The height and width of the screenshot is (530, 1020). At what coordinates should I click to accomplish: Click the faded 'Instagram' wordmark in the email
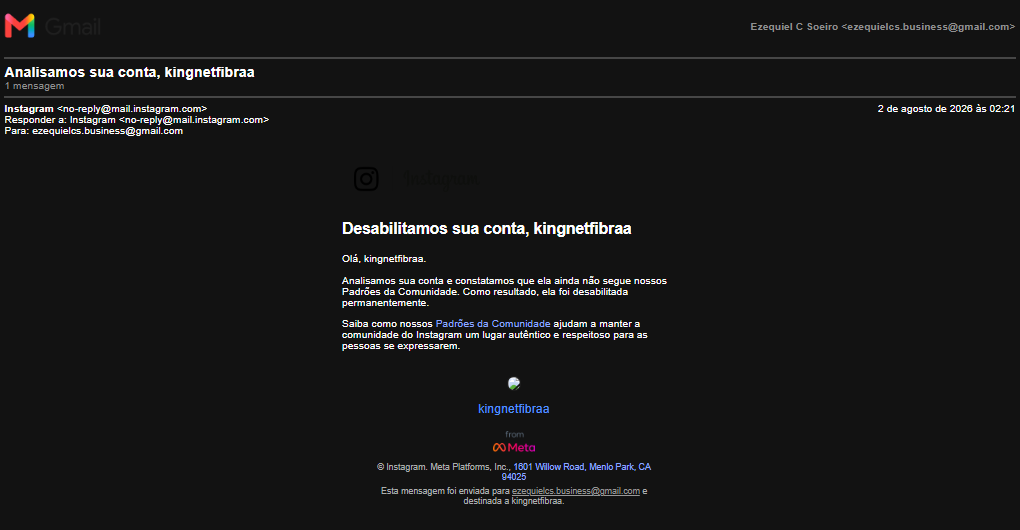[441, 179]
